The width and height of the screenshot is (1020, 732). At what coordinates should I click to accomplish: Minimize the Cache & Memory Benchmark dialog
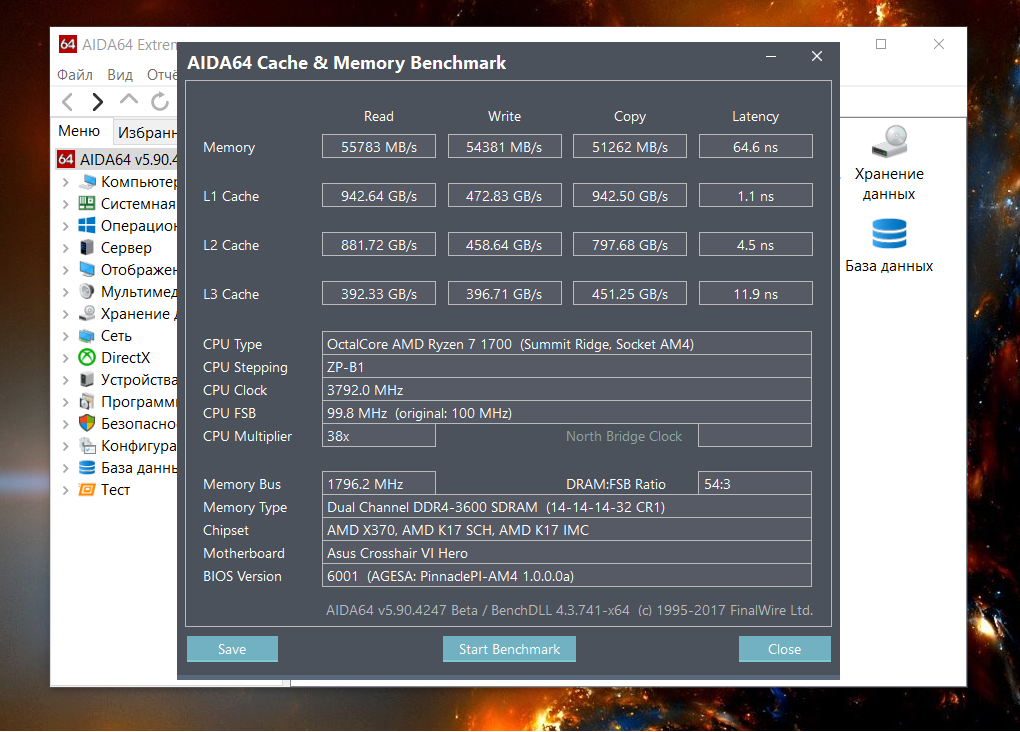[x=771, y=57]
